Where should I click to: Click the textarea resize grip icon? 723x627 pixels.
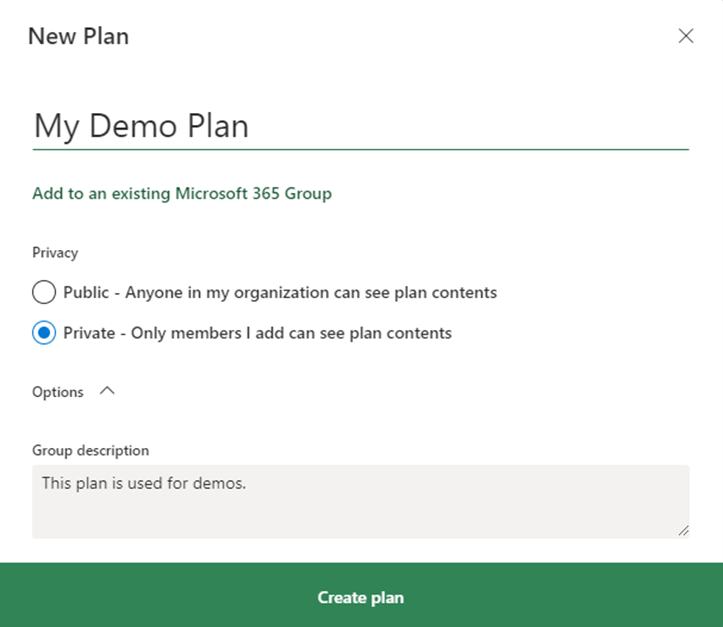tap(683, 531)
